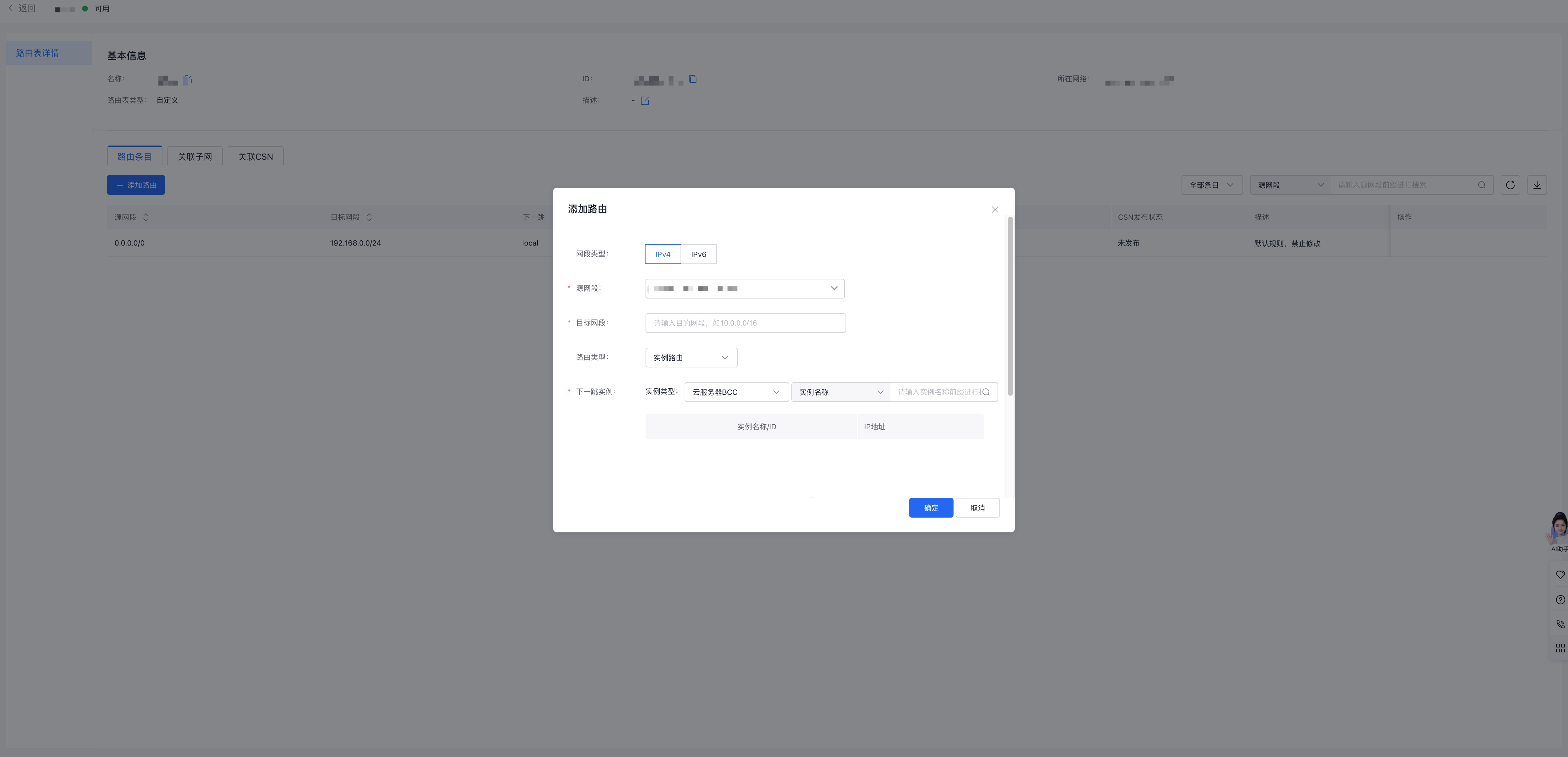Screen dimensions: 1568x757
Task: Toggle sort on 源网段 column
Action: (x=146, y=217)
